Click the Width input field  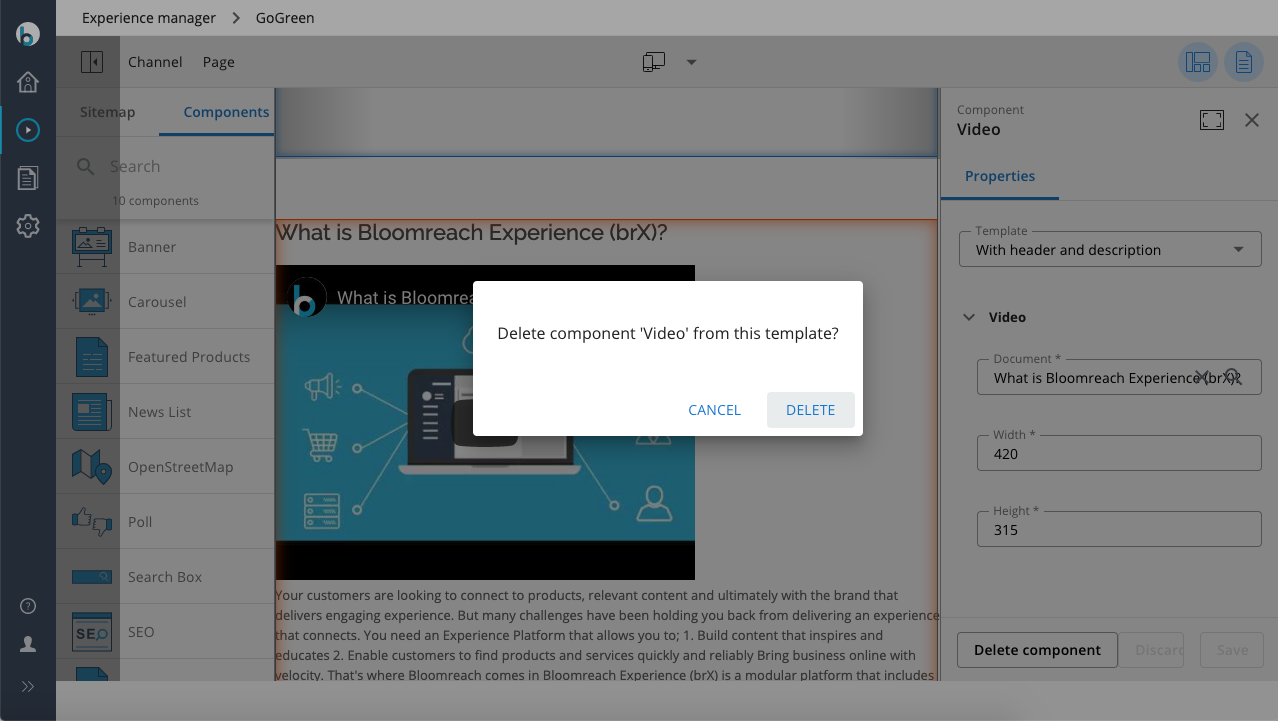coord(1119,454)
